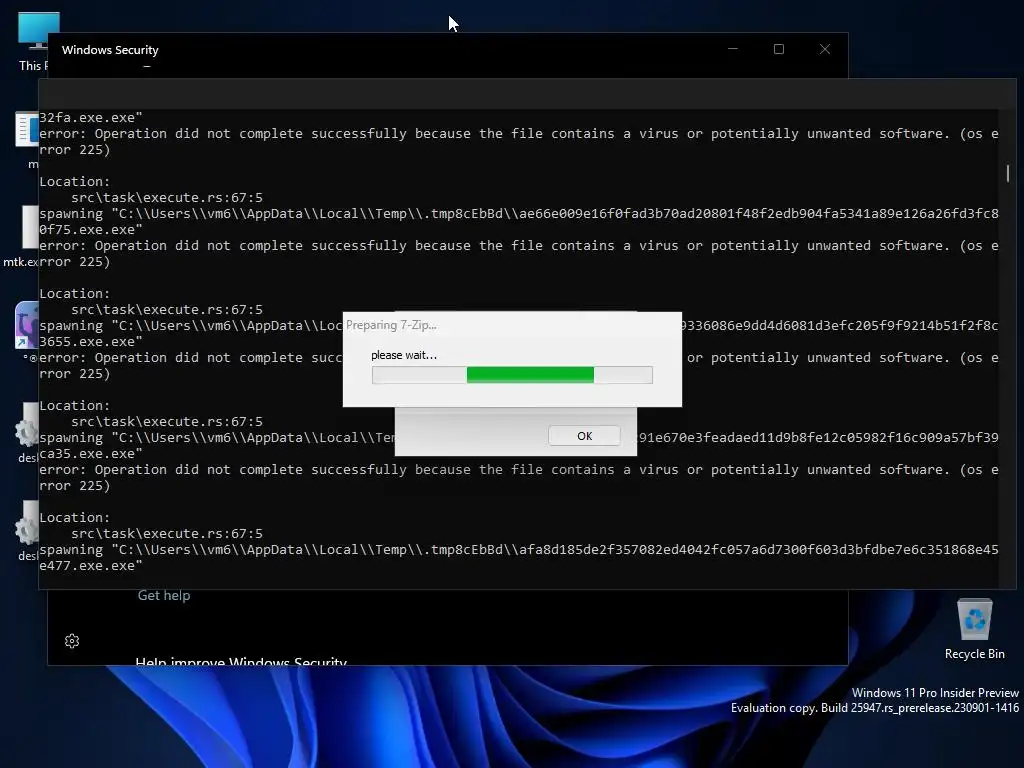
Task: Open Windows Security settings gear icon
Action: [x=72, y=641]
